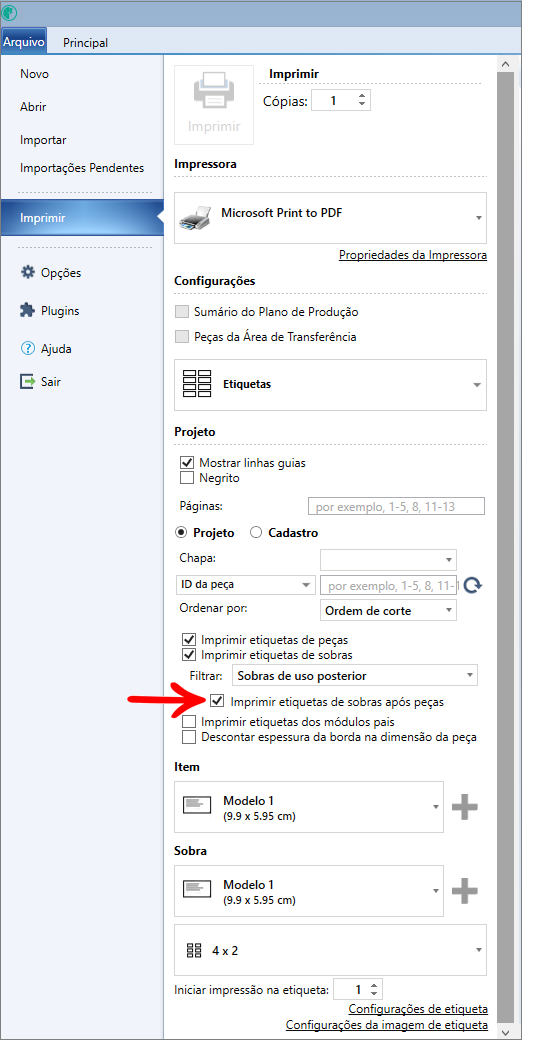Increase the Cópias count

362,96
